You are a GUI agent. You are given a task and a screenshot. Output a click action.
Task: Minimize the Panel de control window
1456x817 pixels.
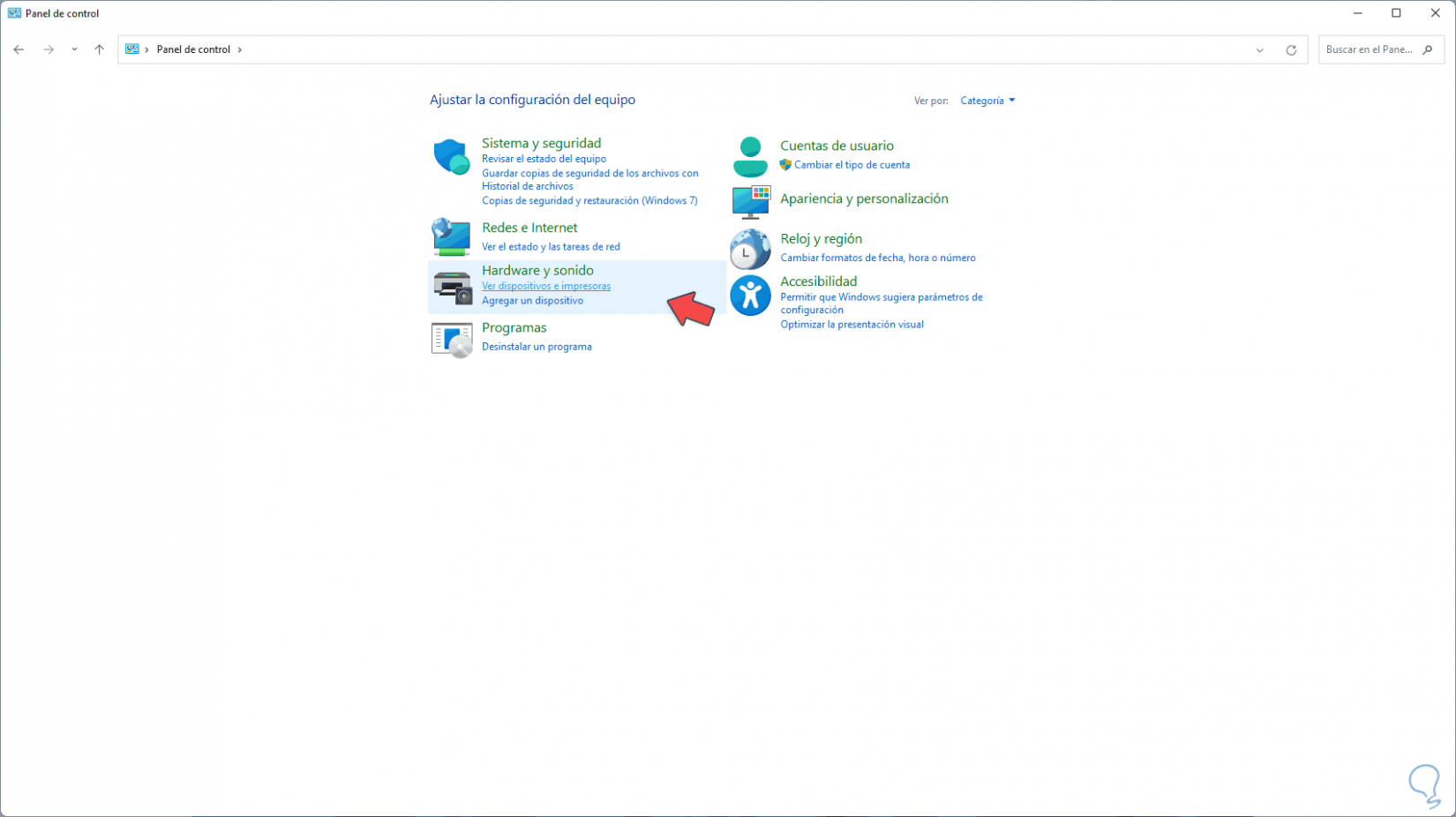1357,13
